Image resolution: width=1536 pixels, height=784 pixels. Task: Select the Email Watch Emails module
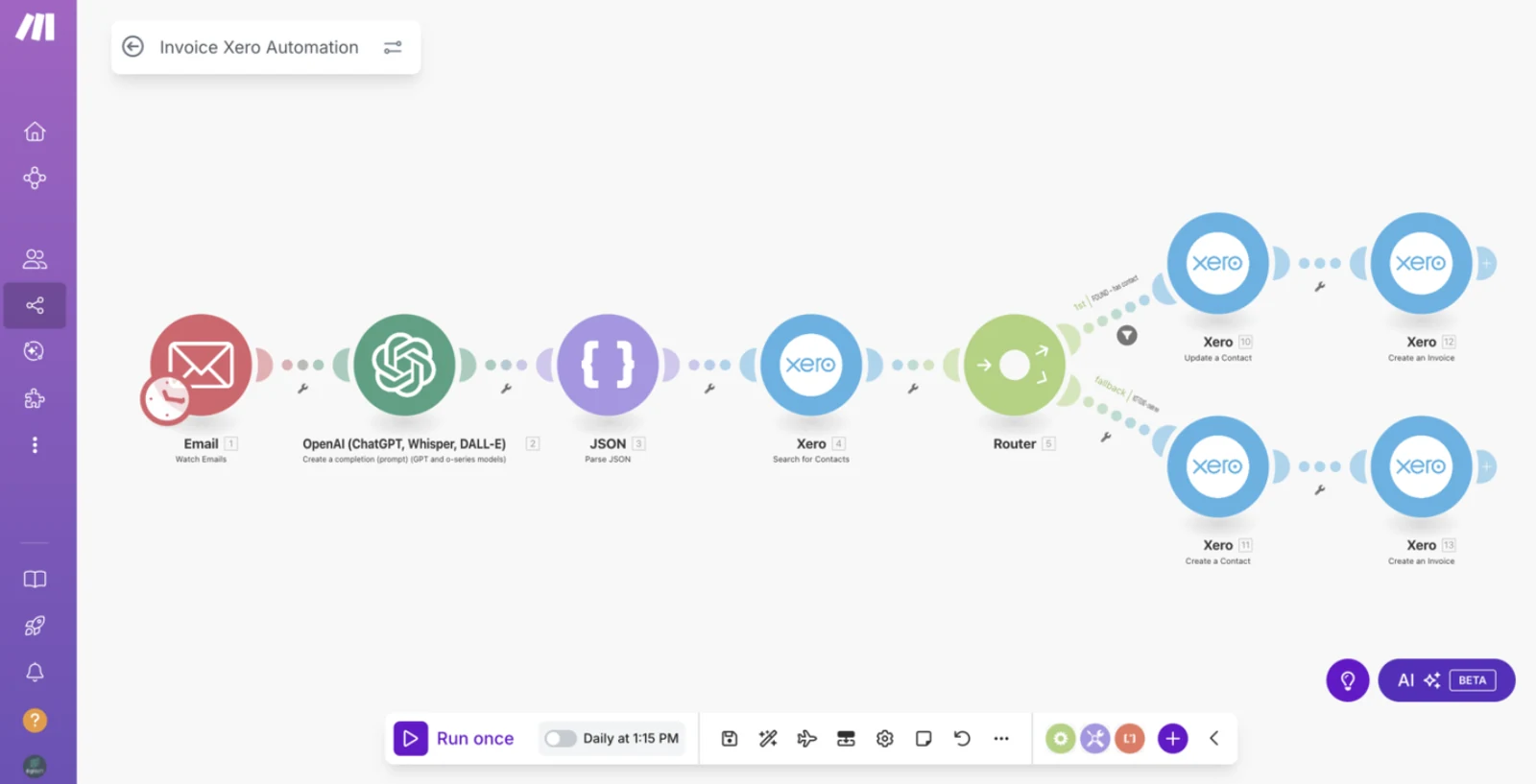tap(201, 365)
